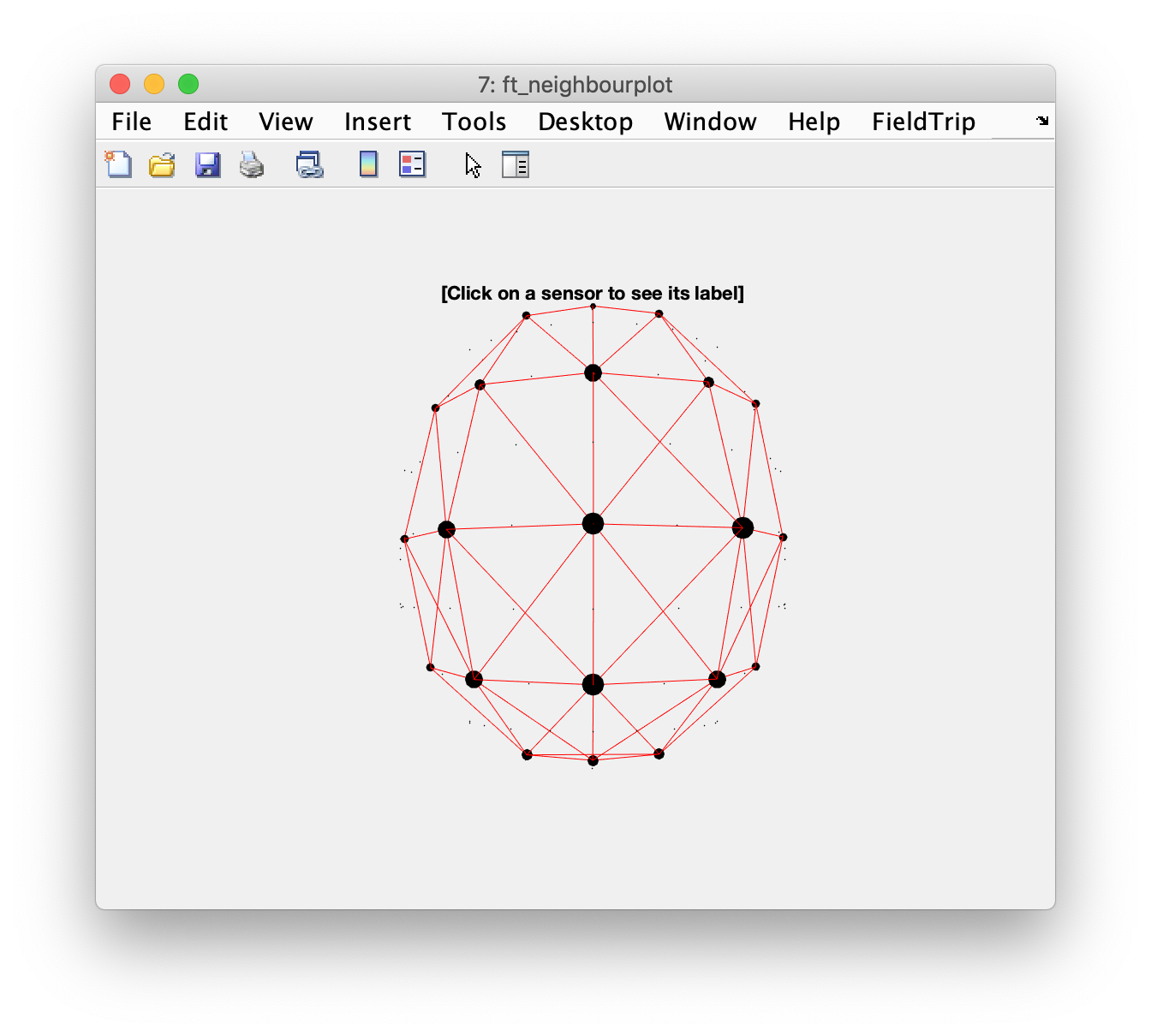Click the large sensor left of center
1151x1036 pixels.
(x=446, y=529)
